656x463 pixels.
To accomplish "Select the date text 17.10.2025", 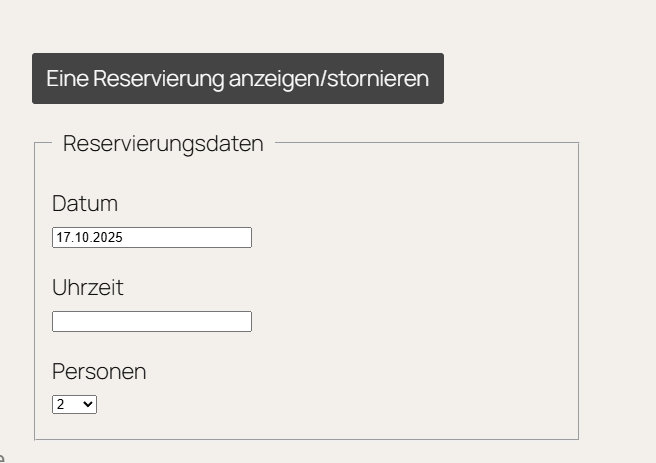I will point(90,238).
